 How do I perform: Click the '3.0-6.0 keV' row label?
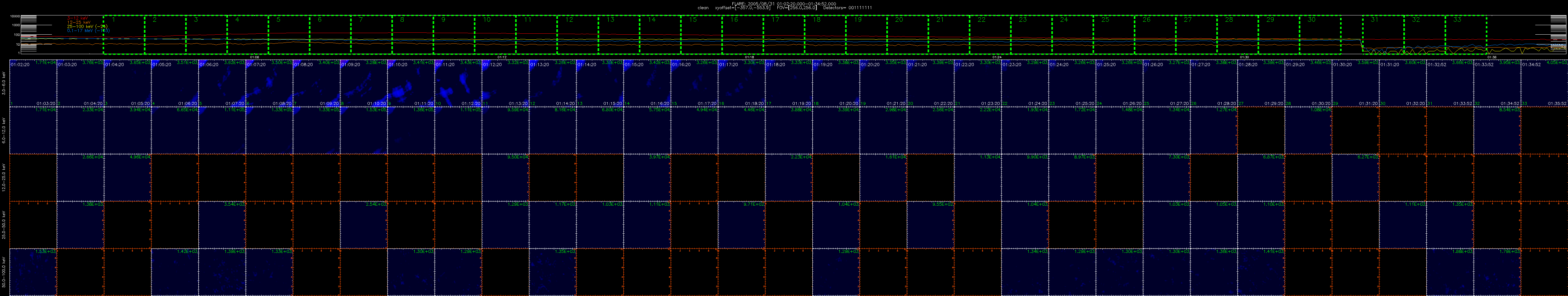point(4,83)
